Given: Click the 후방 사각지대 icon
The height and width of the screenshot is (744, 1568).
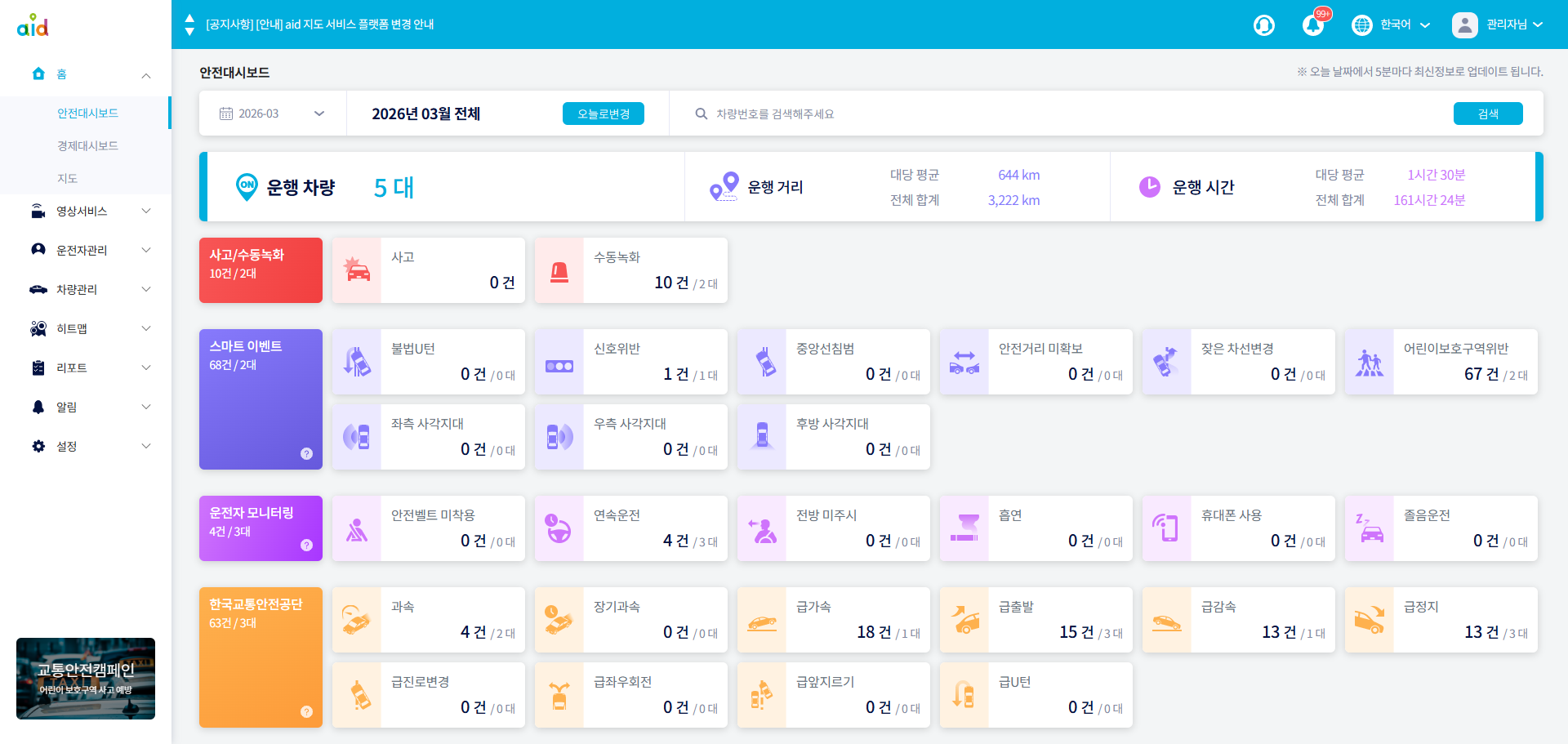Looking at the screenshot, I should pos(762,437).
